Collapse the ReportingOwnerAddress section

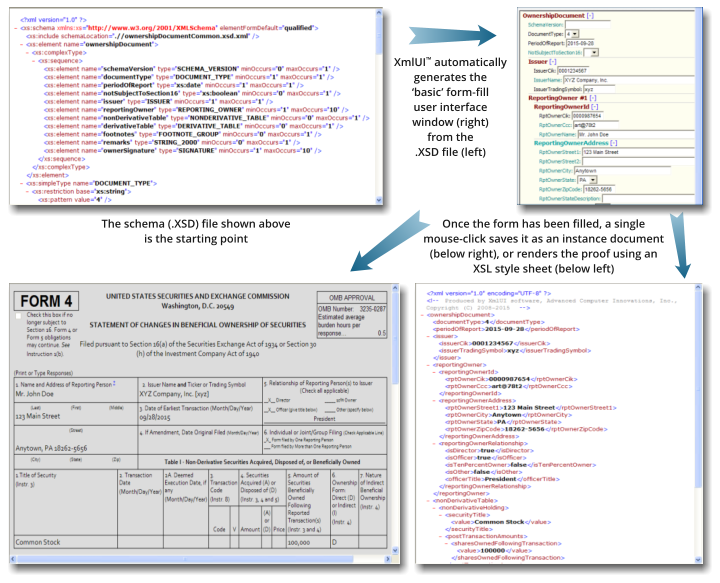coord(614,143)
